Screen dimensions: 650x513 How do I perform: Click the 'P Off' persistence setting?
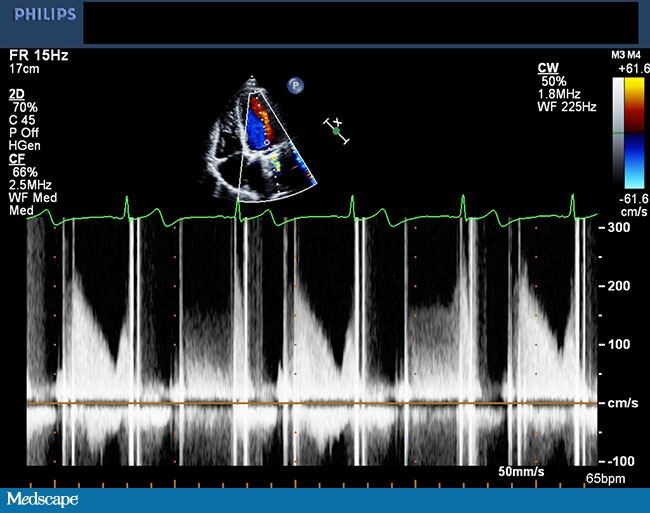pos(24,133)
